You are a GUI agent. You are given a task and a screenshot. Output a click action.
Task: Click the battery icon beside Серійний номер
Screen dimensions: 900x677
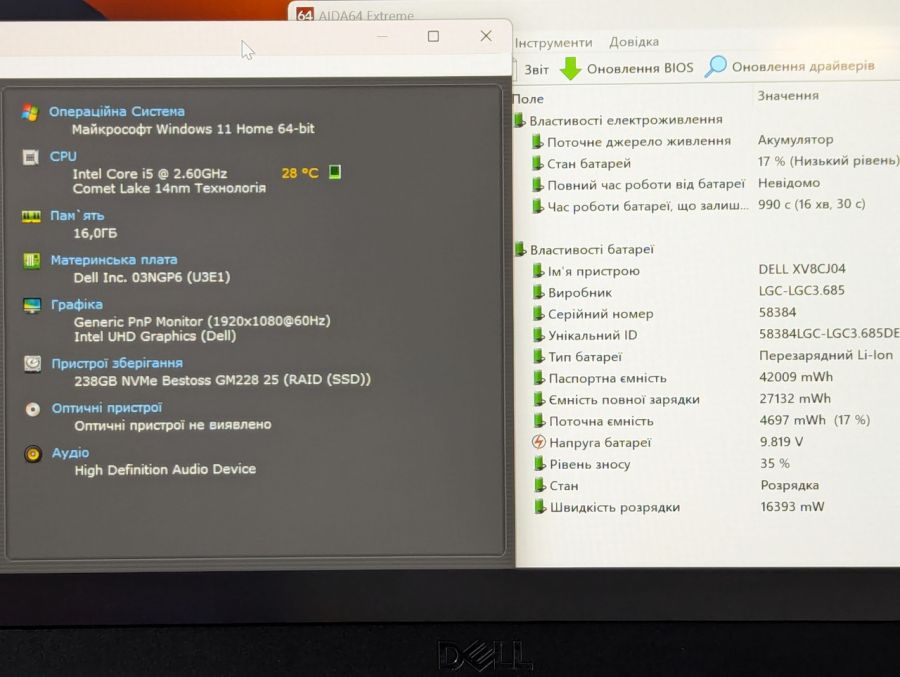538,313
